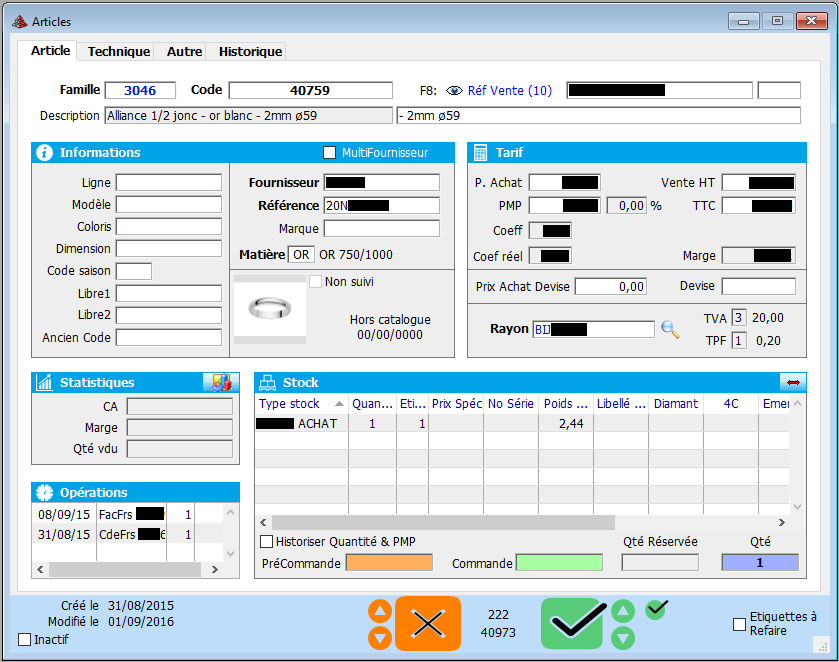Click the Prix Spéc column header
Viewport: 839px width, 662px height.
coord(456,404)
